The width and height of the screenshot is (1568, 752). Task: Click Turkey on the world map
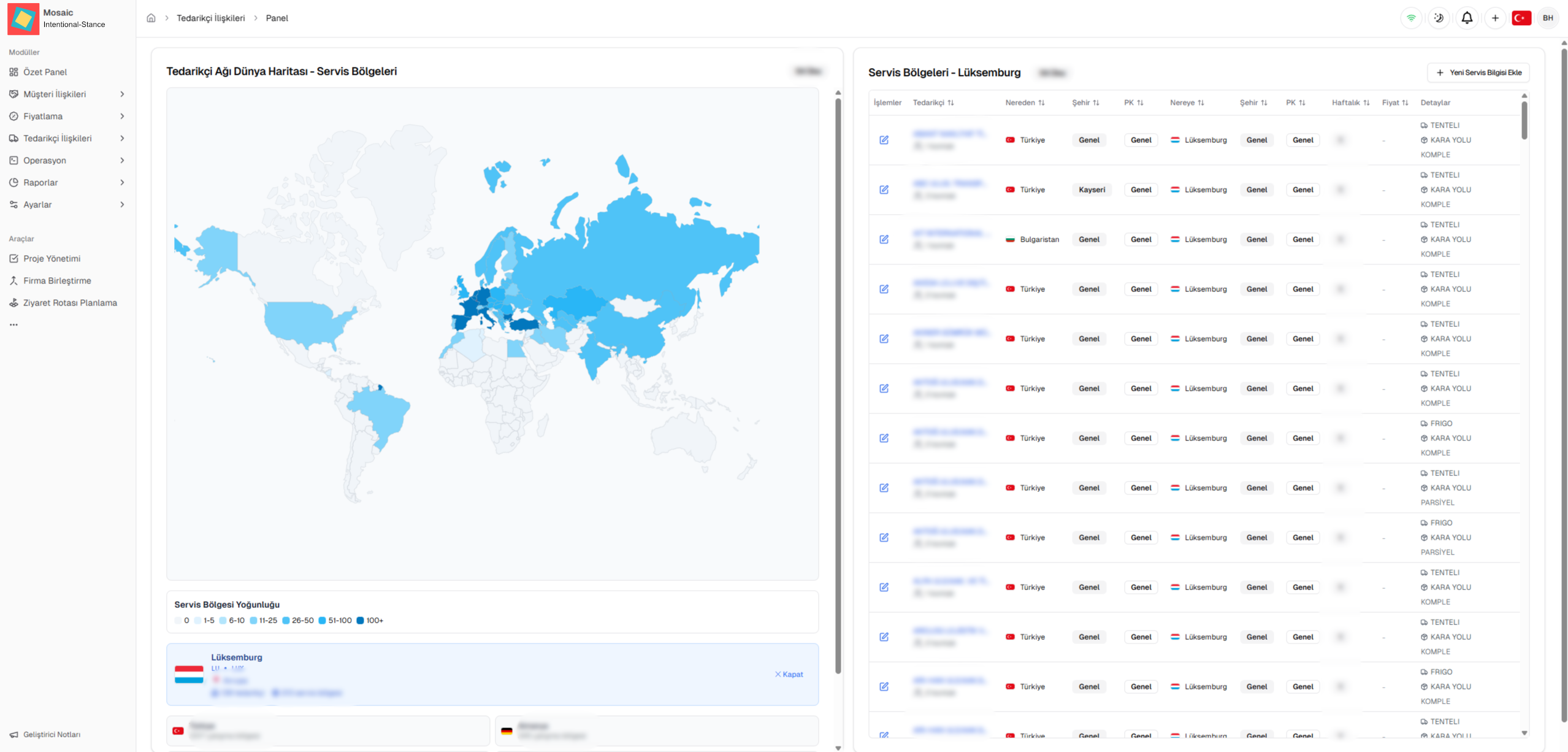524,324
